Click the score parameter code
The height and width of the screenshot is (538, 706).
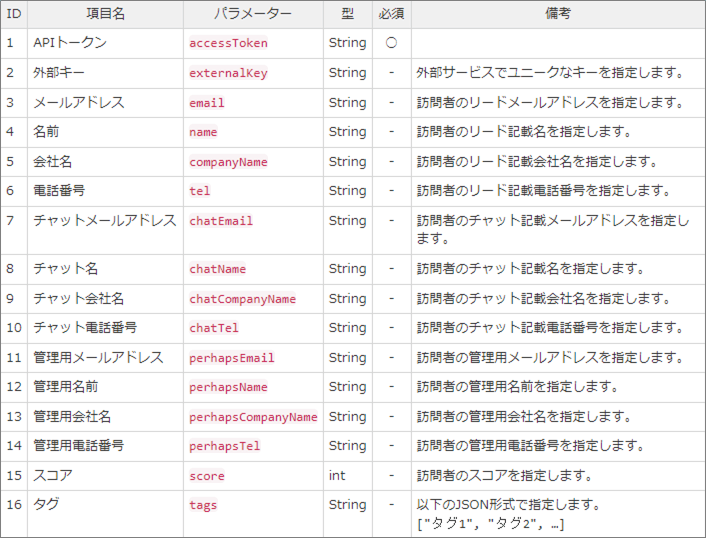[x=207, y=476]
